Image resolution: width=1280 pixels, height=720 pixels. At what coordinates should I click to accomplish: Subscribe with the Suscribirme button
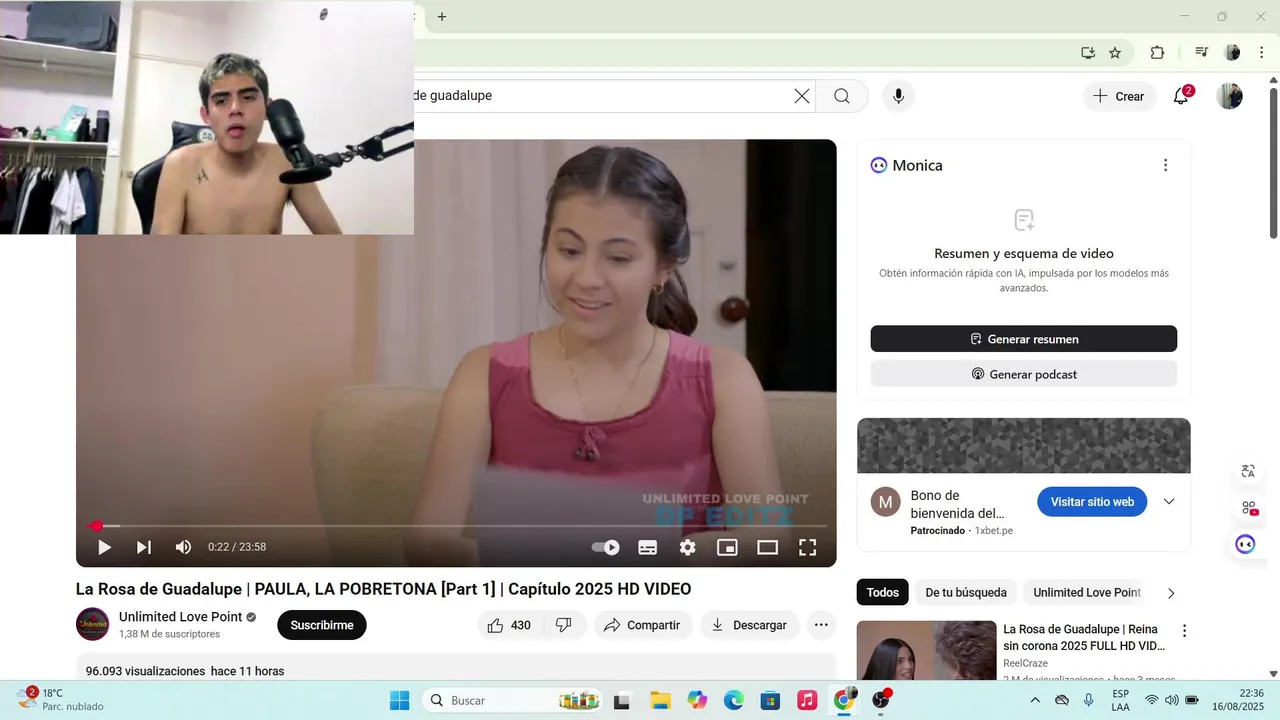pos(322,625)
